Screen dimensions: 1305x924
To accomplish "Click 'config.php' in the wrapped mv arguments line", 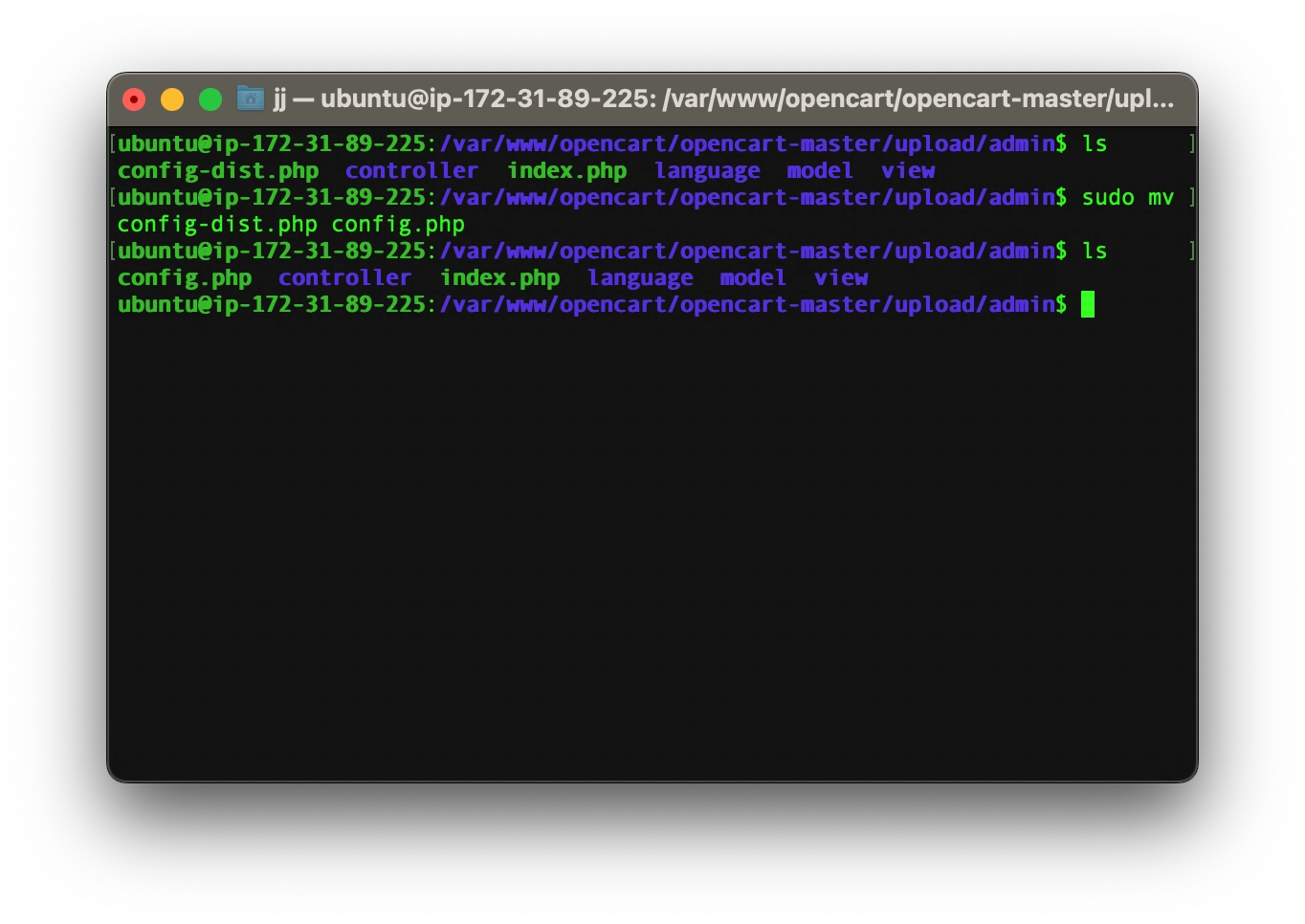I will tap(398, 225).
